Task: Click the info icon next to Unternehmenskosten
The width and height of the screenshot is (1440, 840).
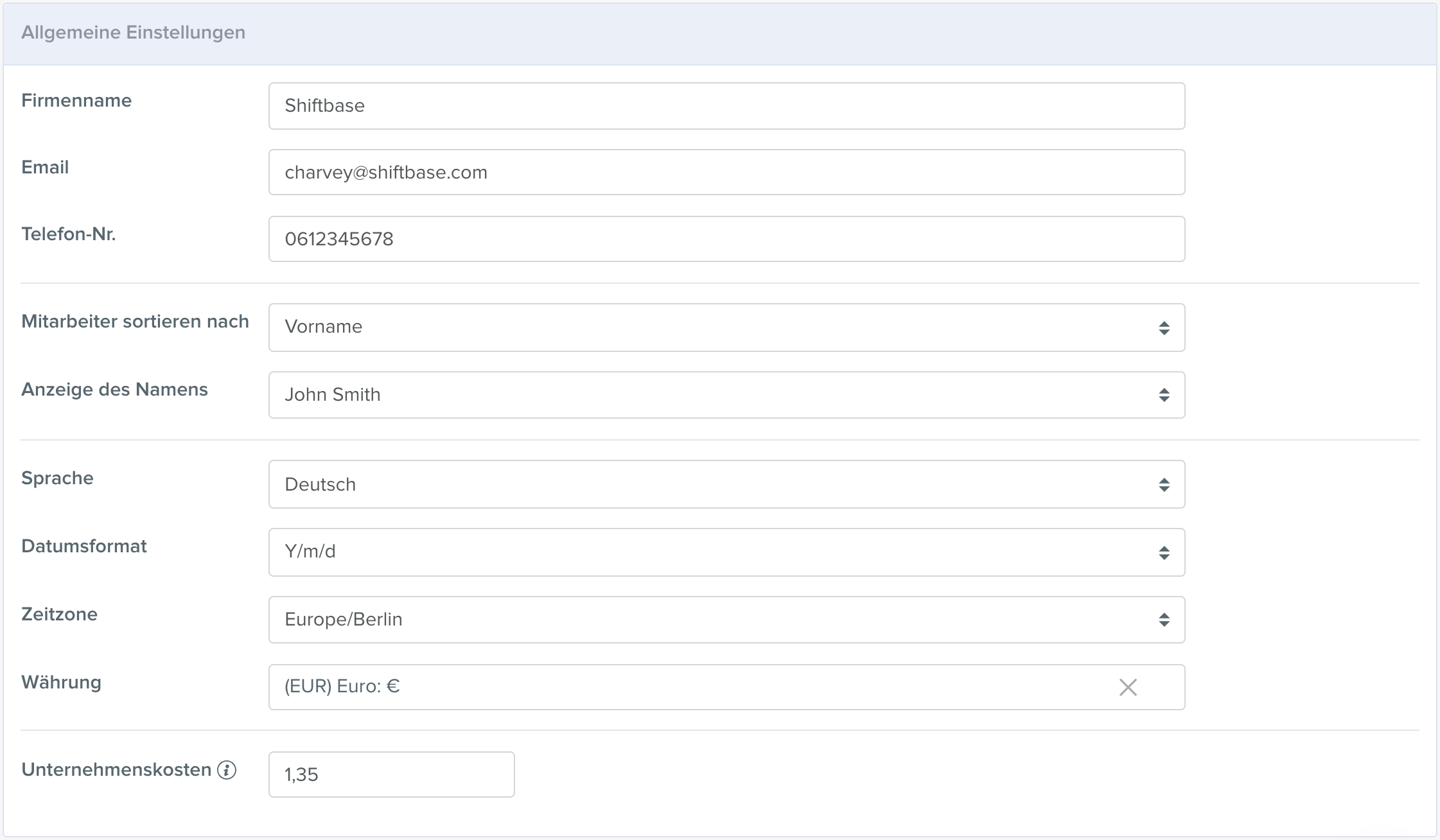Action: 227,769
